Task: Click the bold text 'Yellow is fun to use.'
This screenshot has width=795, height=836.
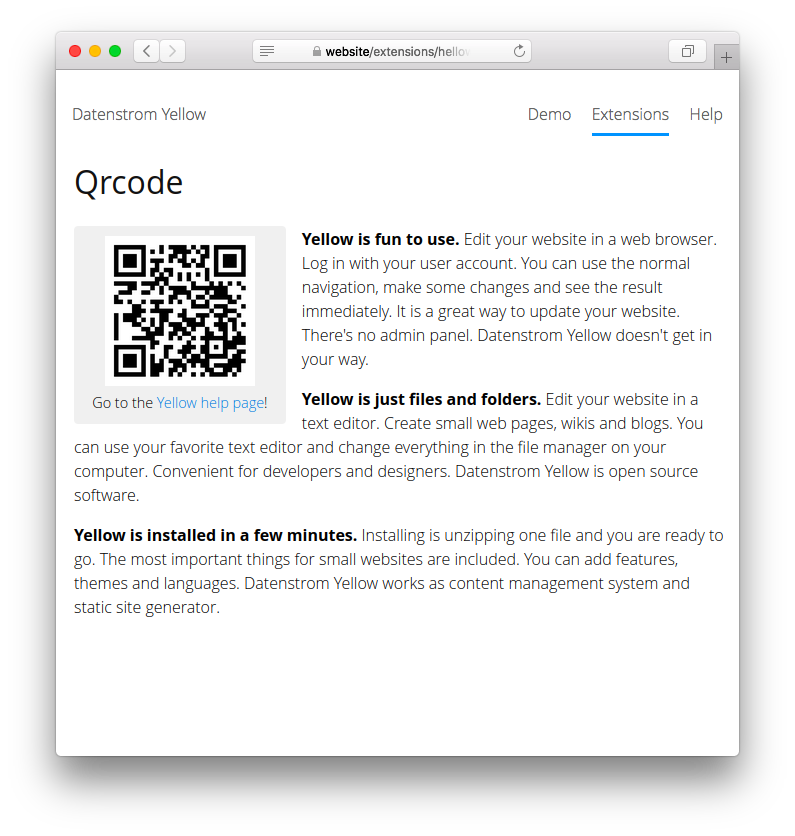Action: click(x=380, y=239)
